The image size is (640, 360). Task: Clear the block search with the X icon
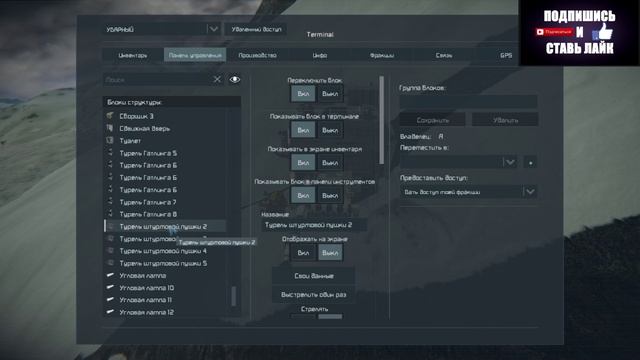[x=217, y=80]
